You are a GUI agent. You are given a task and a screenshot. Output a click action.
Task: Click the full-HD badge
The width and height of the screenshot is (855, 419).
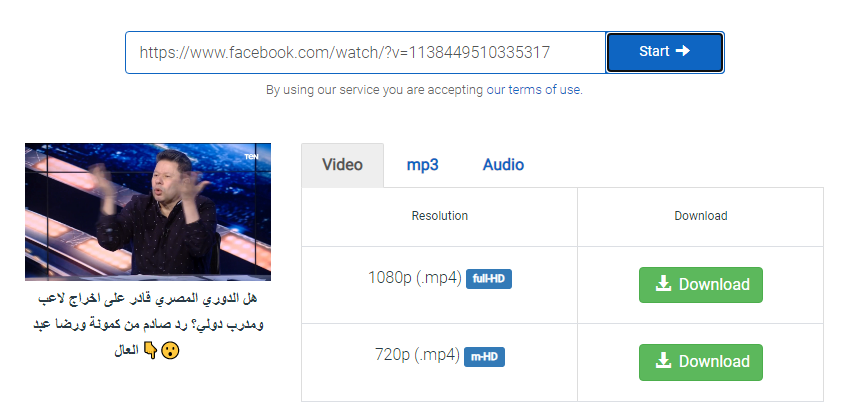[x=489, y=278]
